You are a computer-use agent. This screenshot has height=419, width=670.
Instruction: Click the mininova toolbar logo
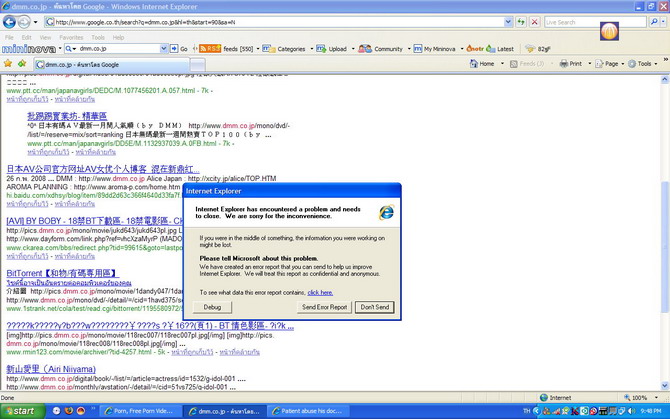(x=29, y=49)
